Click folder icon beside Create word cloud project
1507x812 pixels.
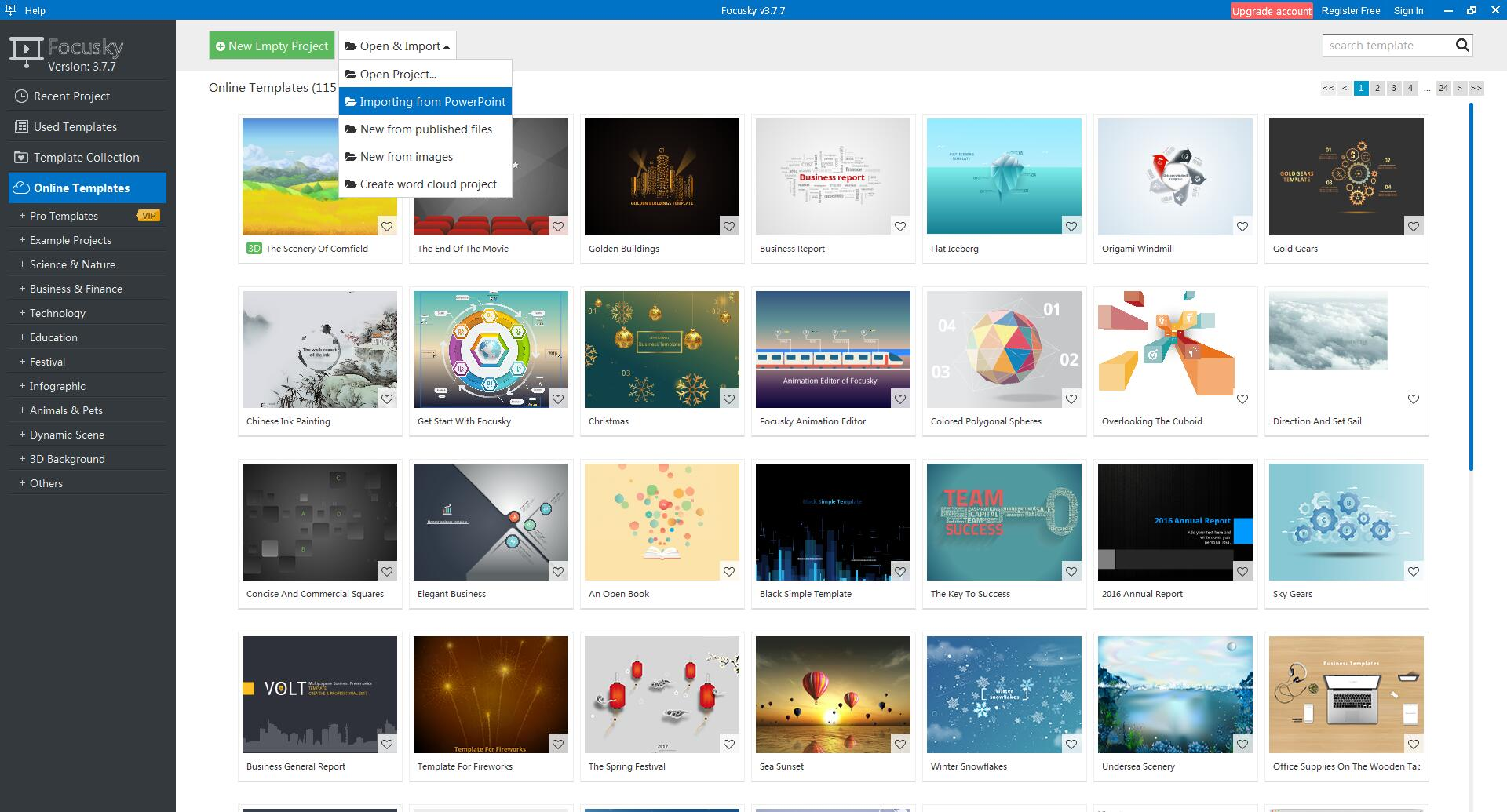tap(351, 184)
